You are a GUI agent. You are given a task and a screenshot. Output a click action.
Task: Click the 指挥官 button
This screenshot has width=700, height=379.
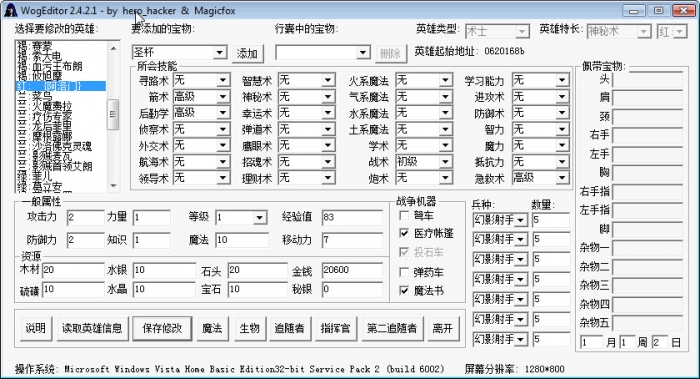point(336,329)
